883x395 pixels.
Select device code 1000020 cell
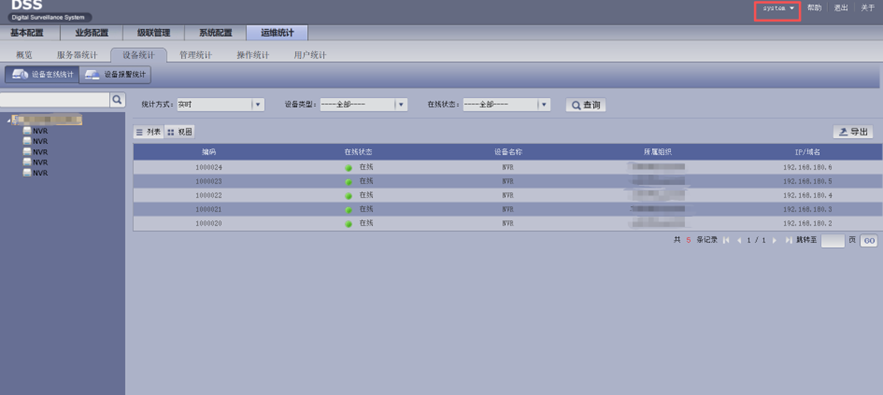point(209,224)
